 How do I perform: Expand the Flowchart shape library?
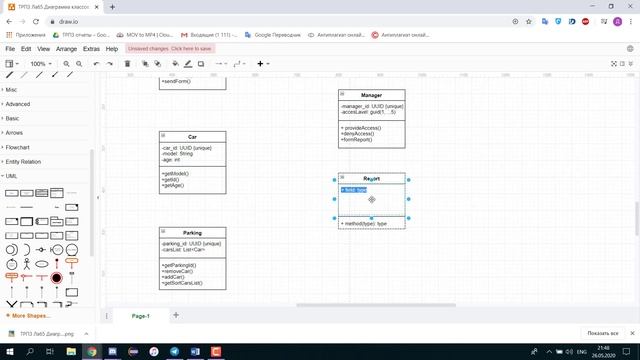[18, 147]
